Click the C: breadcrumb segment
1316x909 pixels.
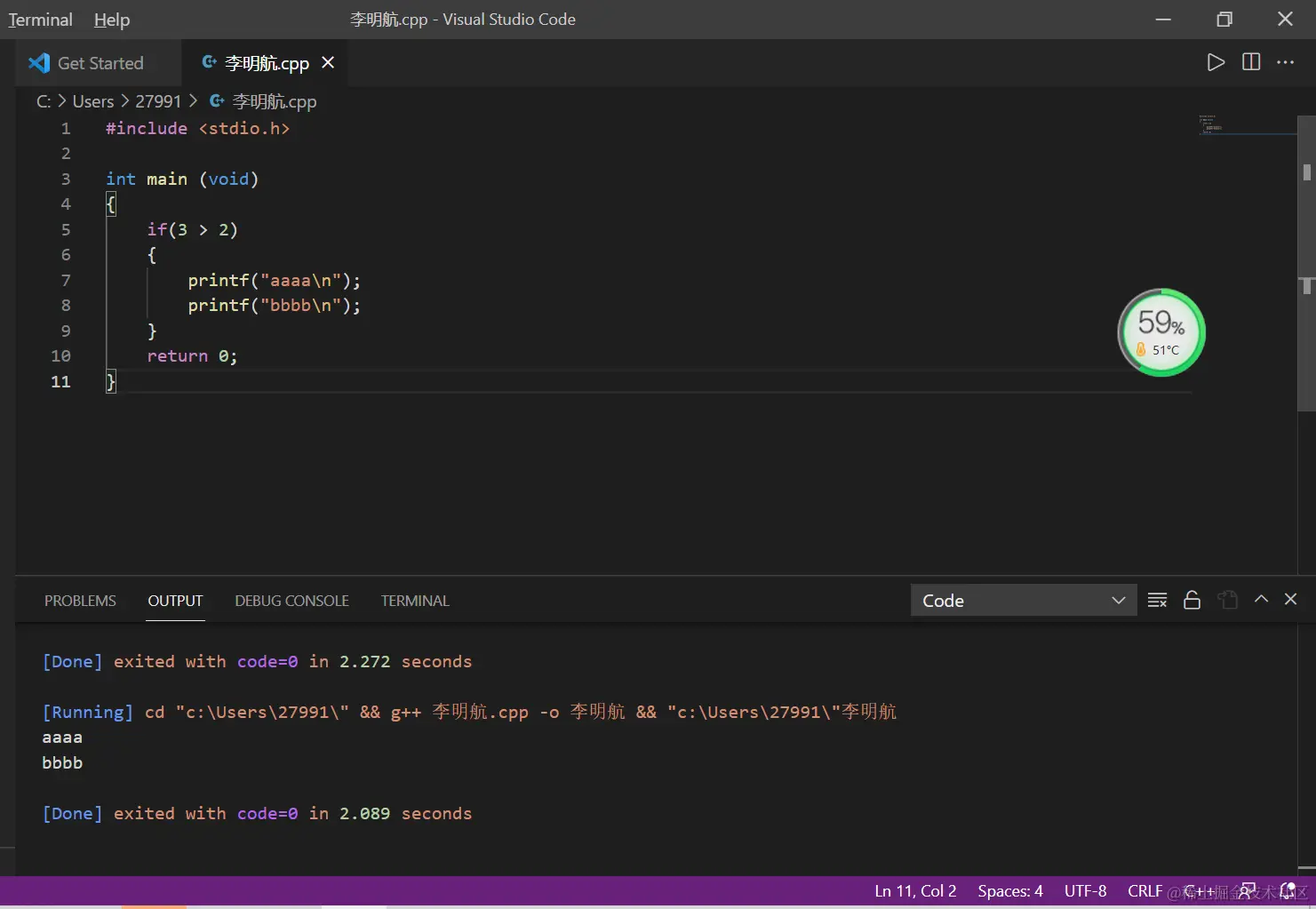[44, 101]
